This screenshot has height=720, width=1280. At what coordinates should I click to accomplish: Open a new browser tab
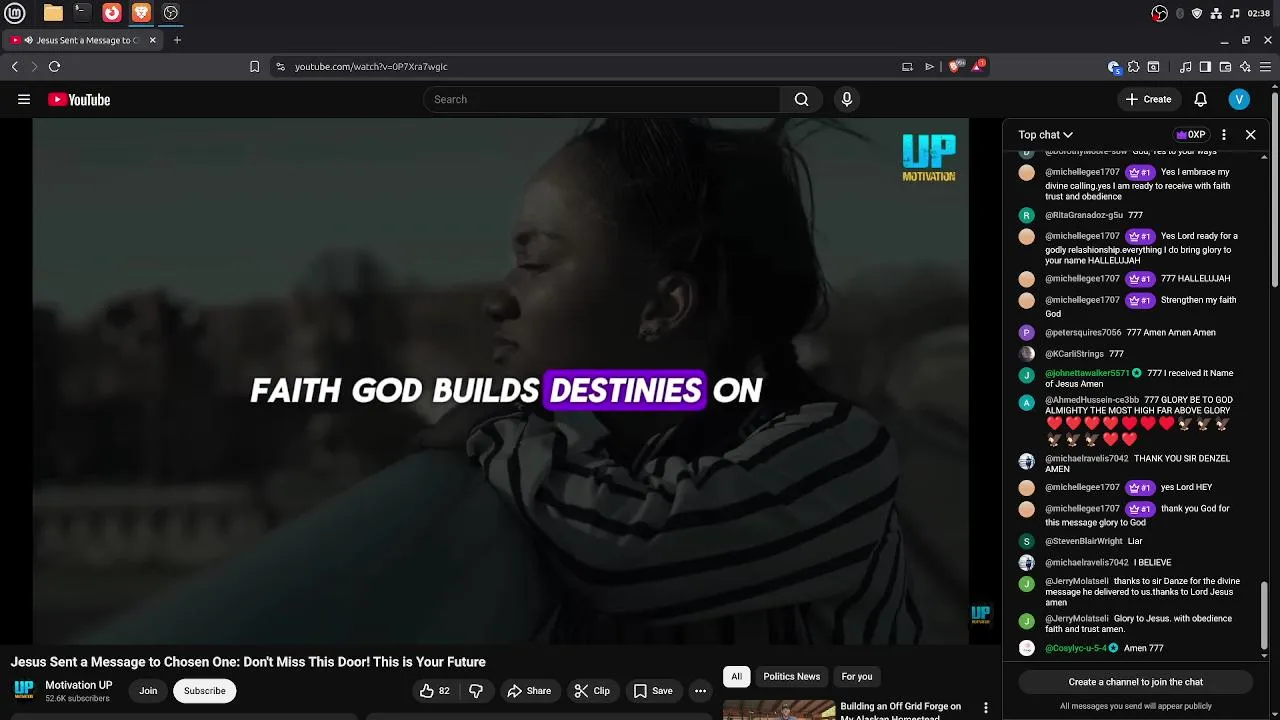pos(177,40)
